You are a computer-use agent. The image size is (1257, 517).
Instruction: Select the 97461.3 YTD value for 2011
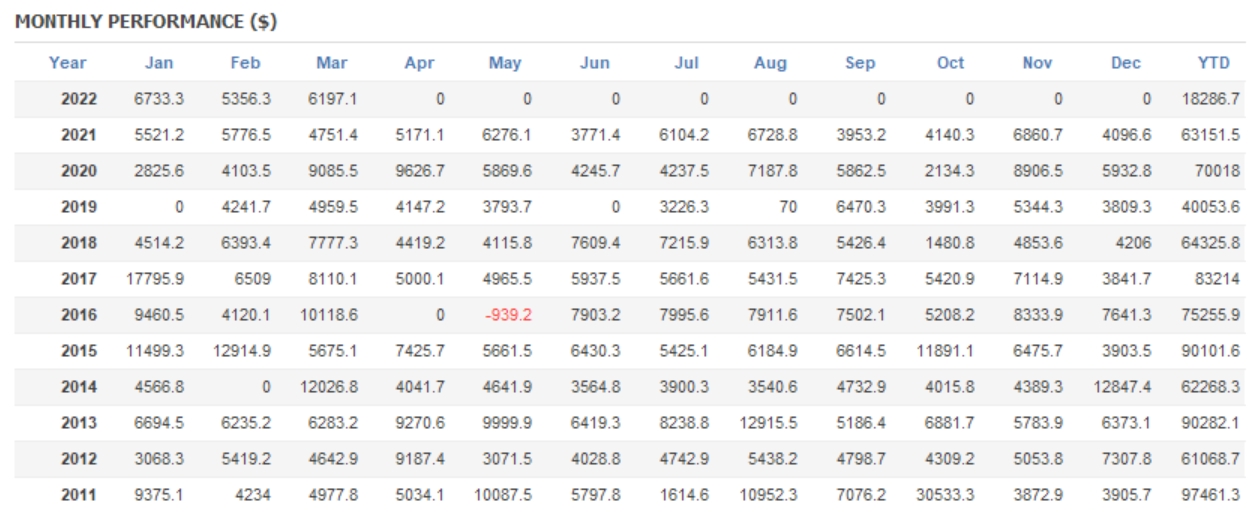pyautogui.click(x=1210, y=495)
